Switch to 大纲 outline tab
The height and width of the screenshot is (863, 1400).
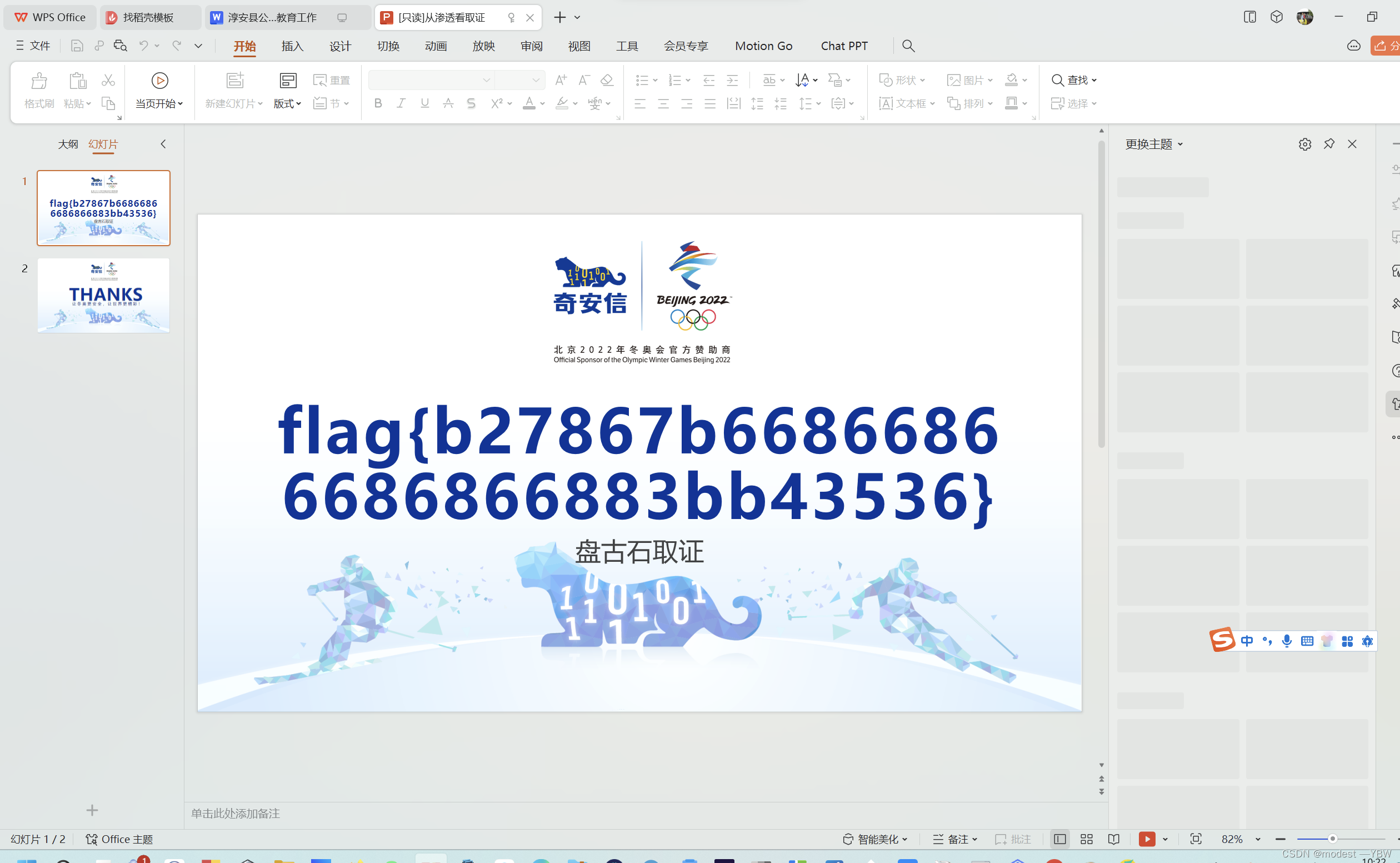tap(68, 144)
